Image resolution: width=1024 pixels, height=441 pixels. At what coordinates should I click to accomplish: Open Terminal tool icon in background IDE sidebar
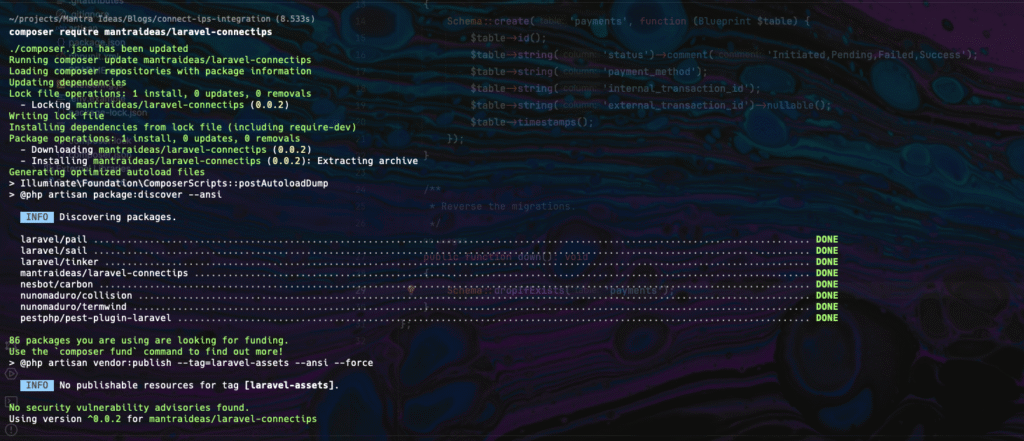(x=11, y=401)
